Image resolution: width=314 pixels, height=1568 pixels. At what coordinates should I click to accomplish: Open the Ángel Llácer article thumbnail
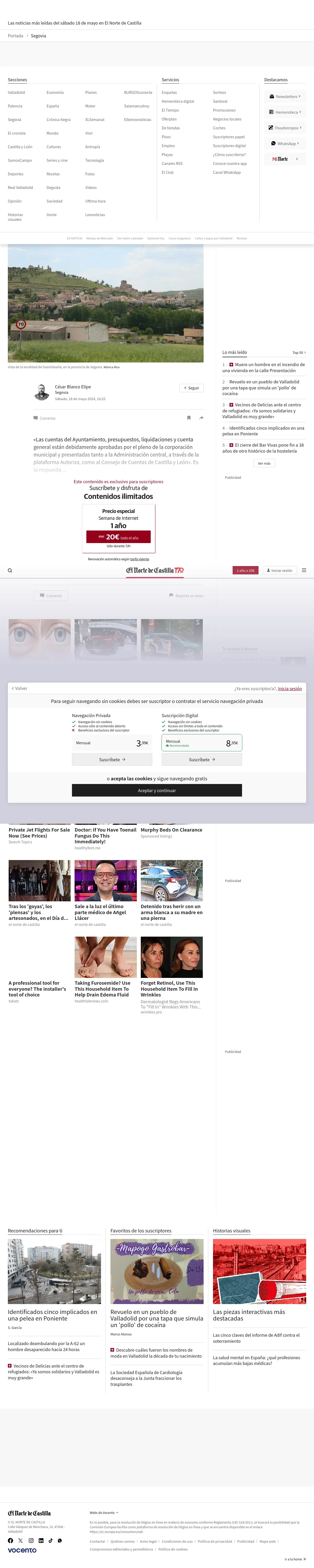(105, 880)
